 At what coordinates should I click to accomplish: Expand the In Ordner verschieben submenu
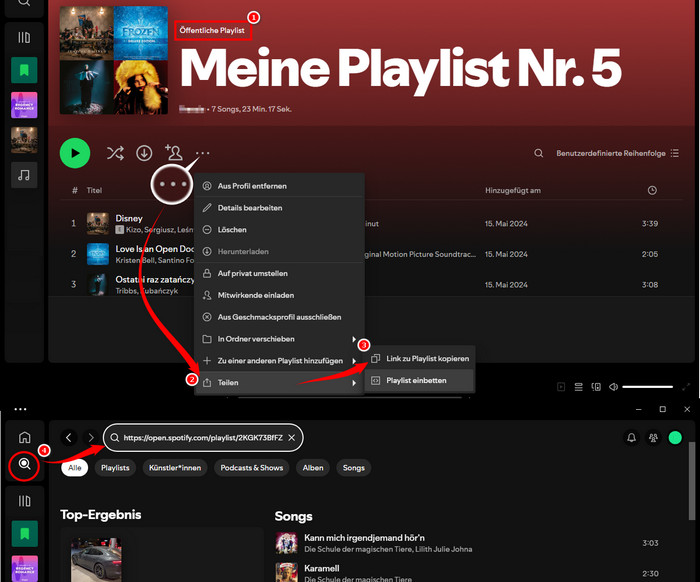click(279, 339)
